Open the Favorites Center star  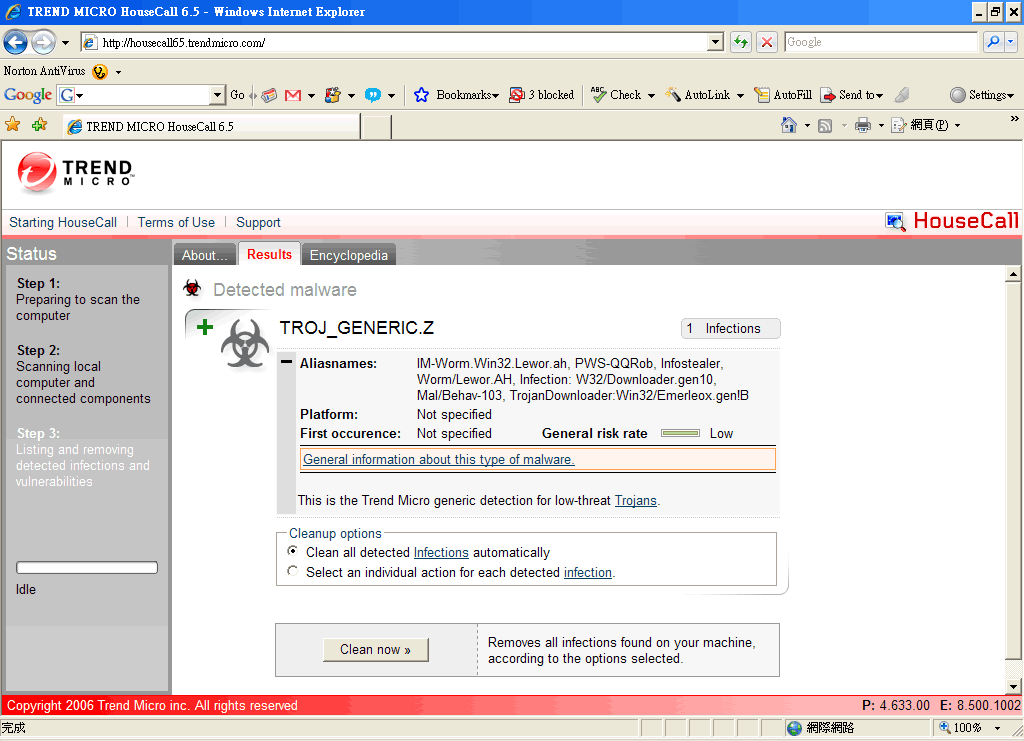[12, 125]
